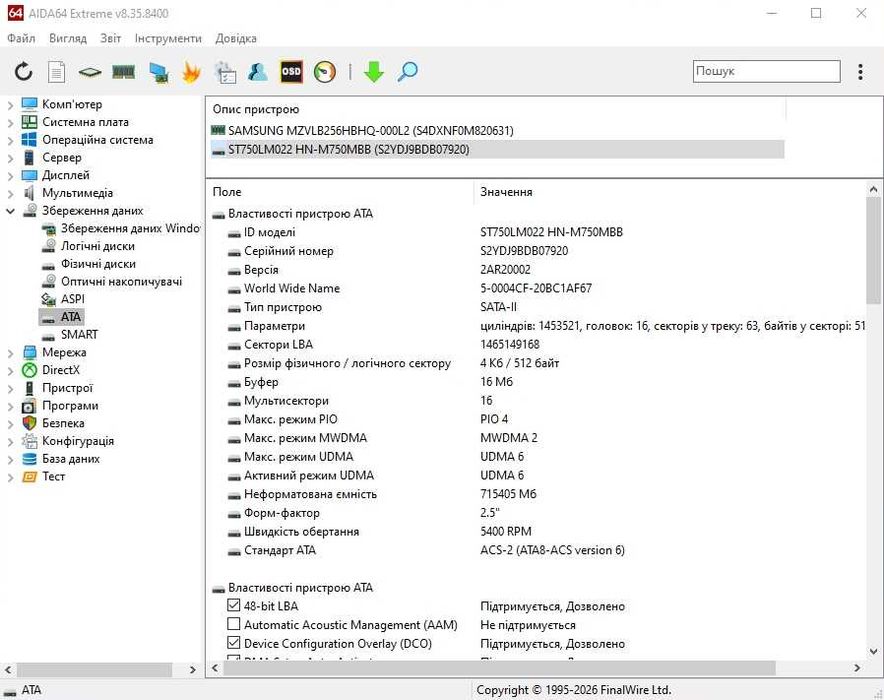Click the magnifier search icon
This screenshot has width=884, height=700.
click(x=407, y=72)
